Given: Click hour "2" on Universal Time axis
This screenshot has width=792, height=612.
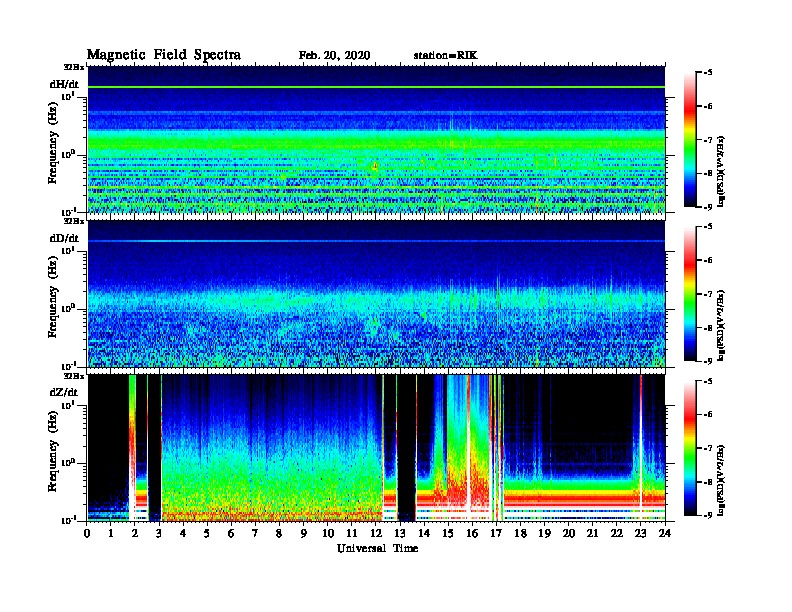Looking at the screenshot, I should (135, 533).
